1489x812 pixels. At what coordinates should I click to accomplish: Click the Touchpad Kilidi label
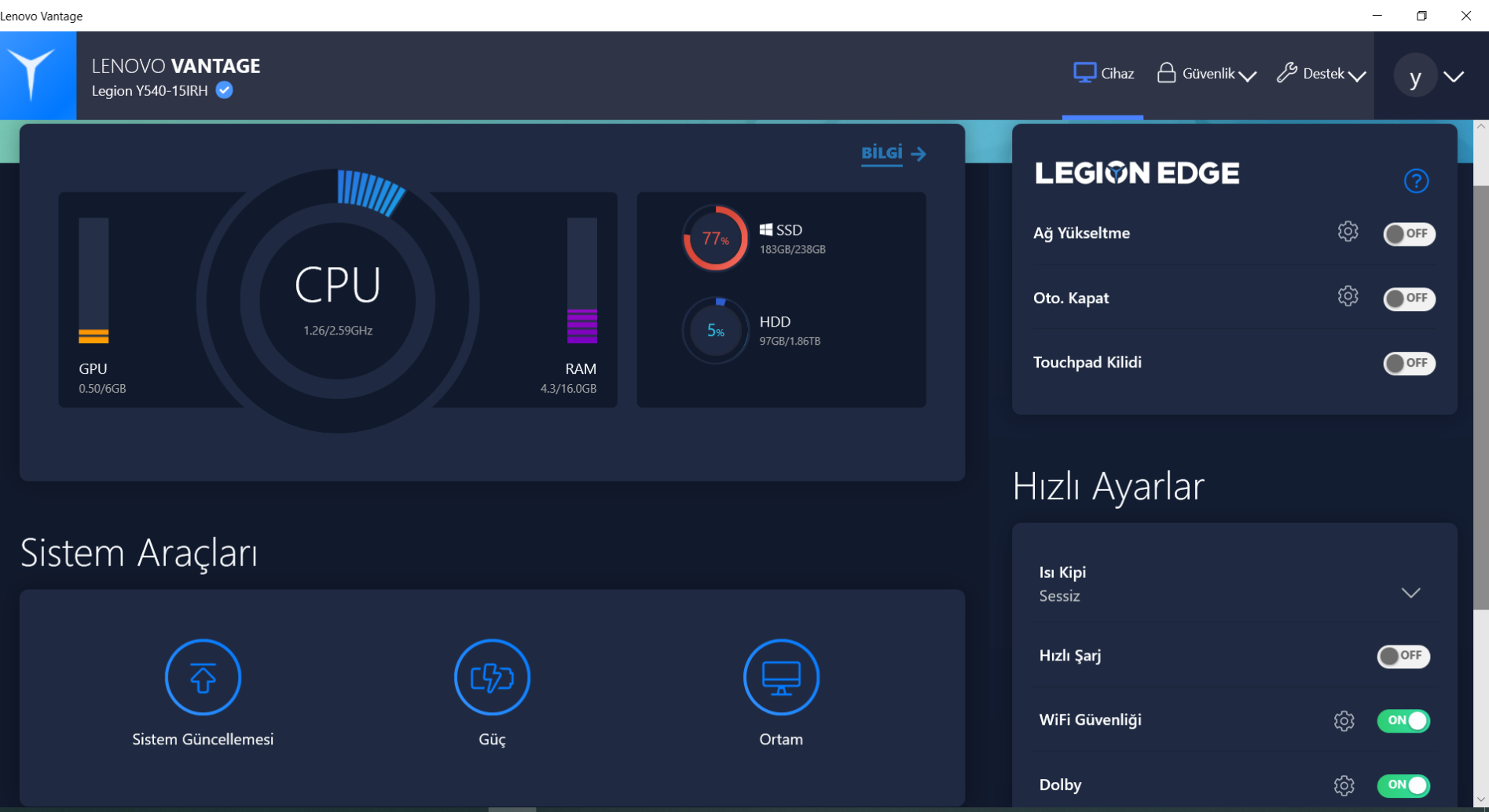coord(1087,362)
